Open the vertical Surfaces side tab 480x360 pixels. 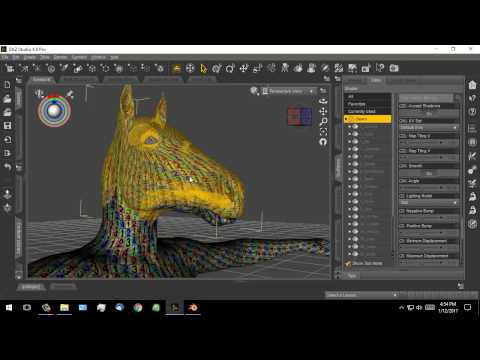pos(338,167)
